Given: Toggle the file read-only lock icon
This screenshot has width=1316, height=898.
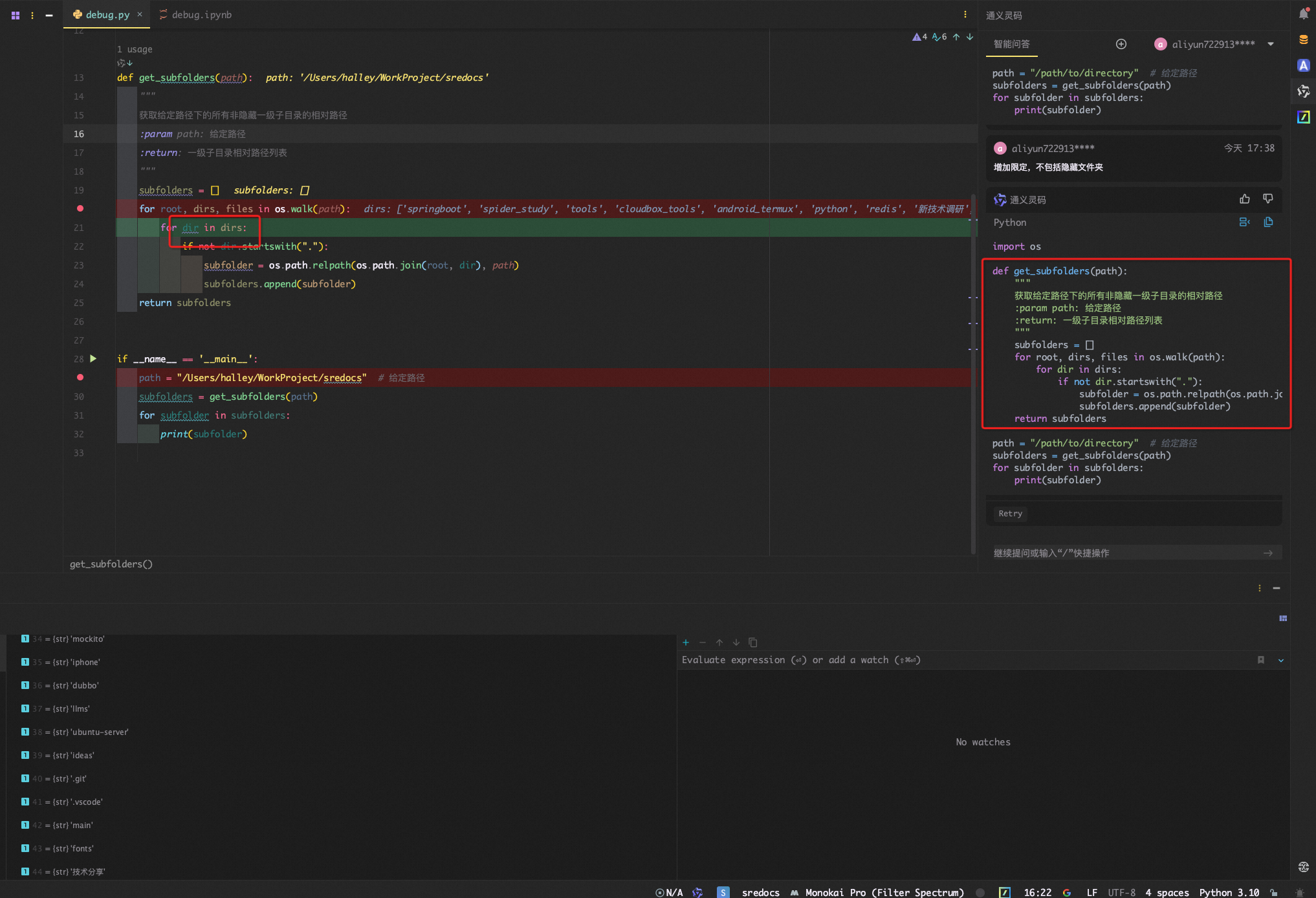Looking at the screenshot, I should pos(1273,892).
